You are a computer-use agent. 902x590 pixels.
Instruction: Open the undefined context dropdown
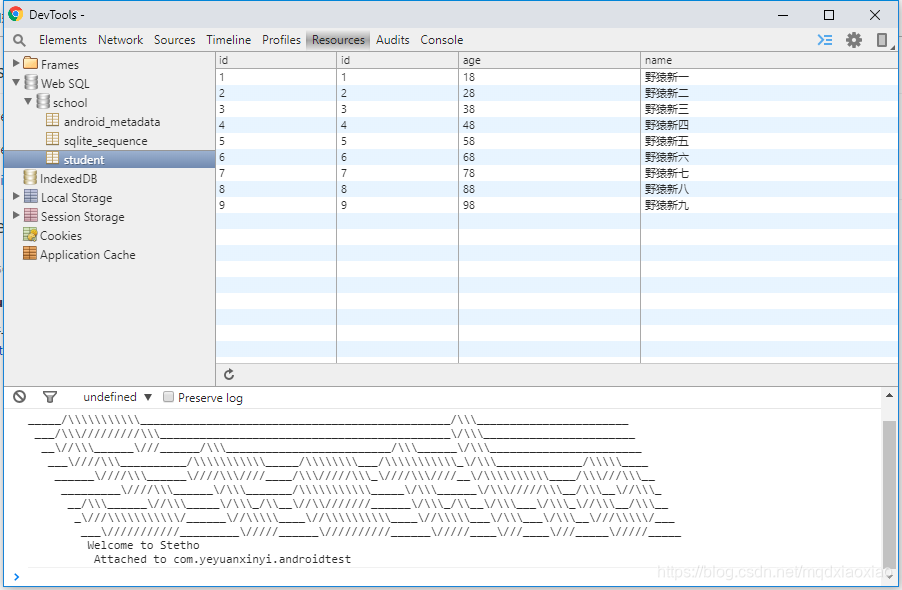coord(117,397)
